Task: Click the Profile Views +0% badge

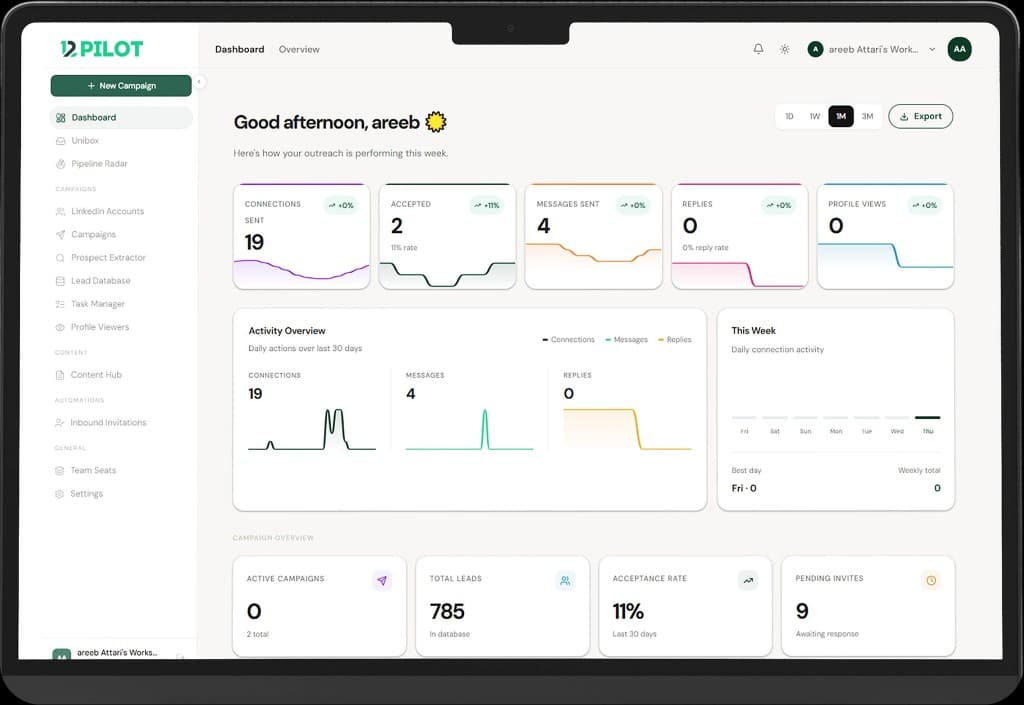Action: [925, 205]
